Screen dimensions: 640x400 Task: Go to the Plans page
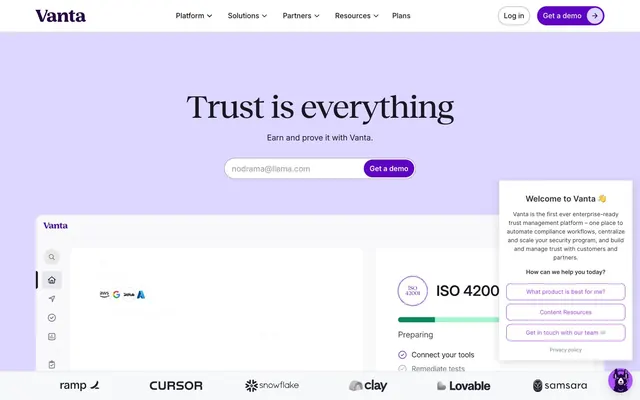coord(401,16)
